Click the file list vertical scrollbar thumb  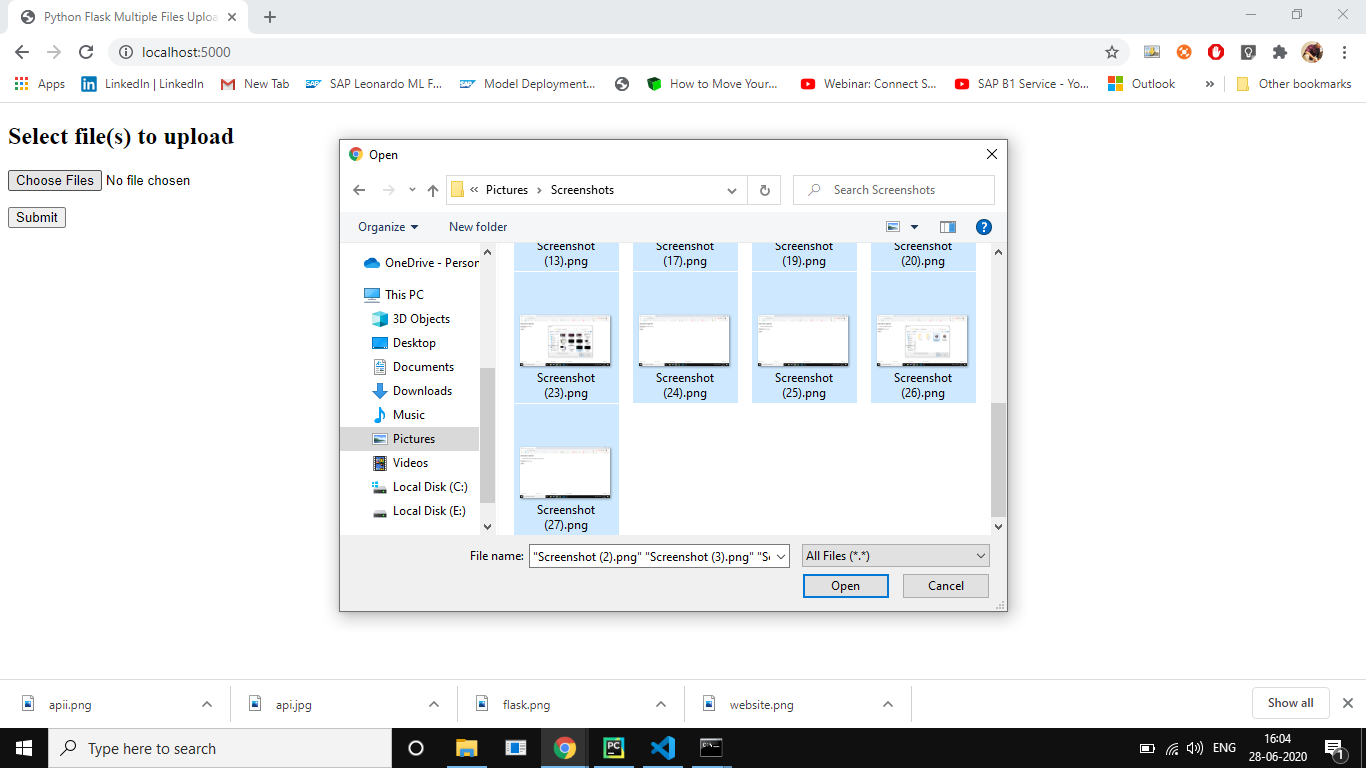tap(998, 459)
